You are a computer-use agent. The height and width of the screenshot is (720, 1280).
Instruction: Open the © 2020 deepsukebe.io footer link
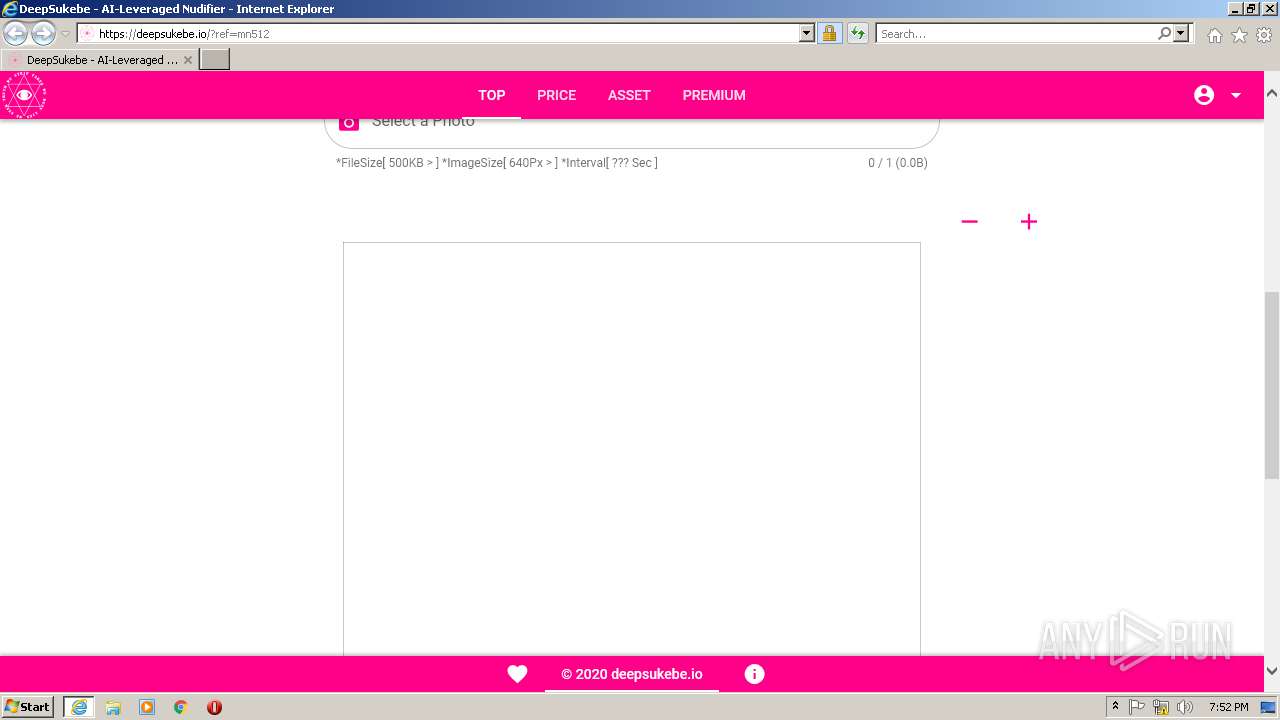coord(632,674)
